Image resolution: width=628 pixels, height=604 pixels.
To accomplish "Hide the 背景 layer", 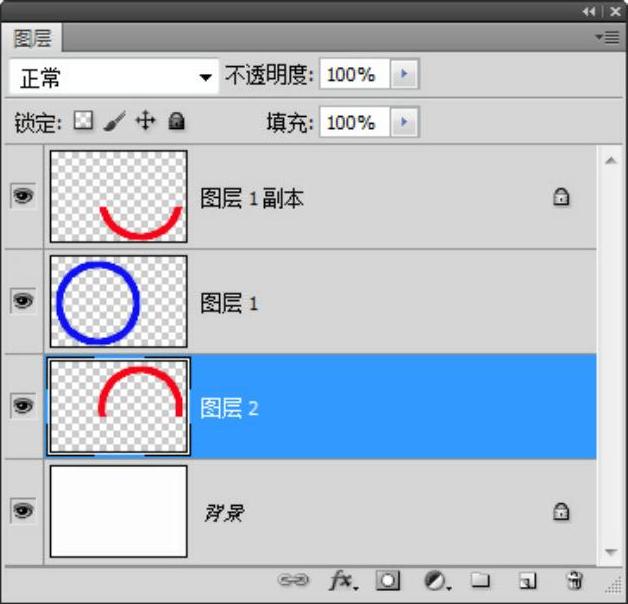I will tap(22, 511).
